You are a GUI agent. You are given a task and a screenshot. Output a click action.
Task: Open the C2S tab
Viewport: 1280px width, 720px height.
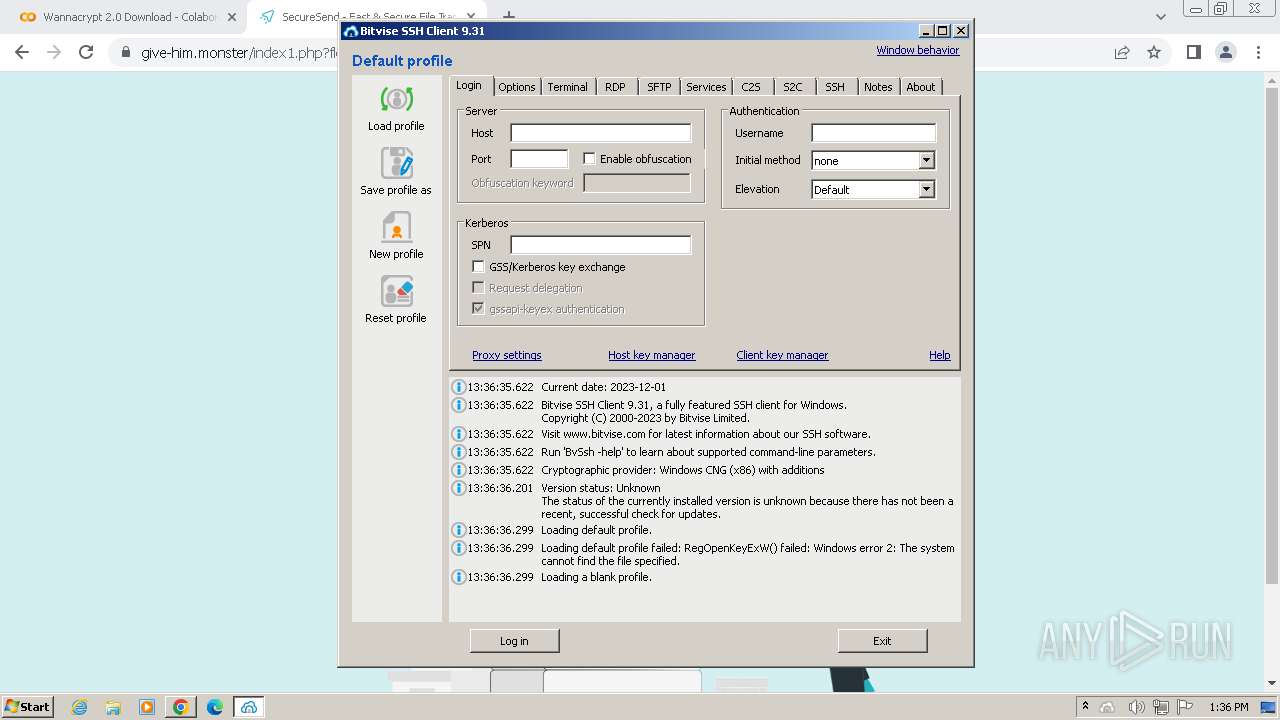click(x=751, y=87)
